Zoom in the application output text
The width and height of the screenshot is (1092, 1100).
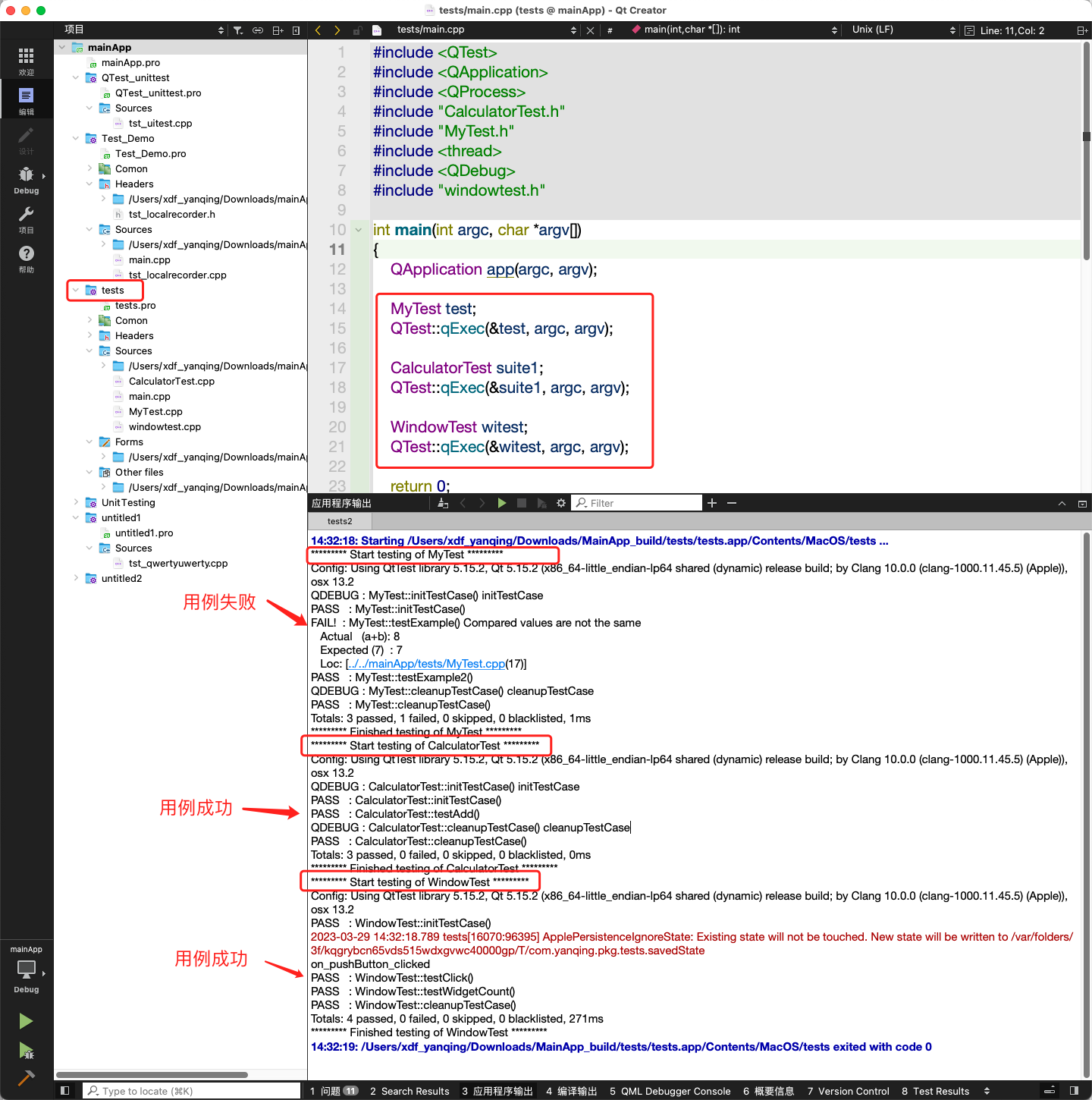[712, 503]
